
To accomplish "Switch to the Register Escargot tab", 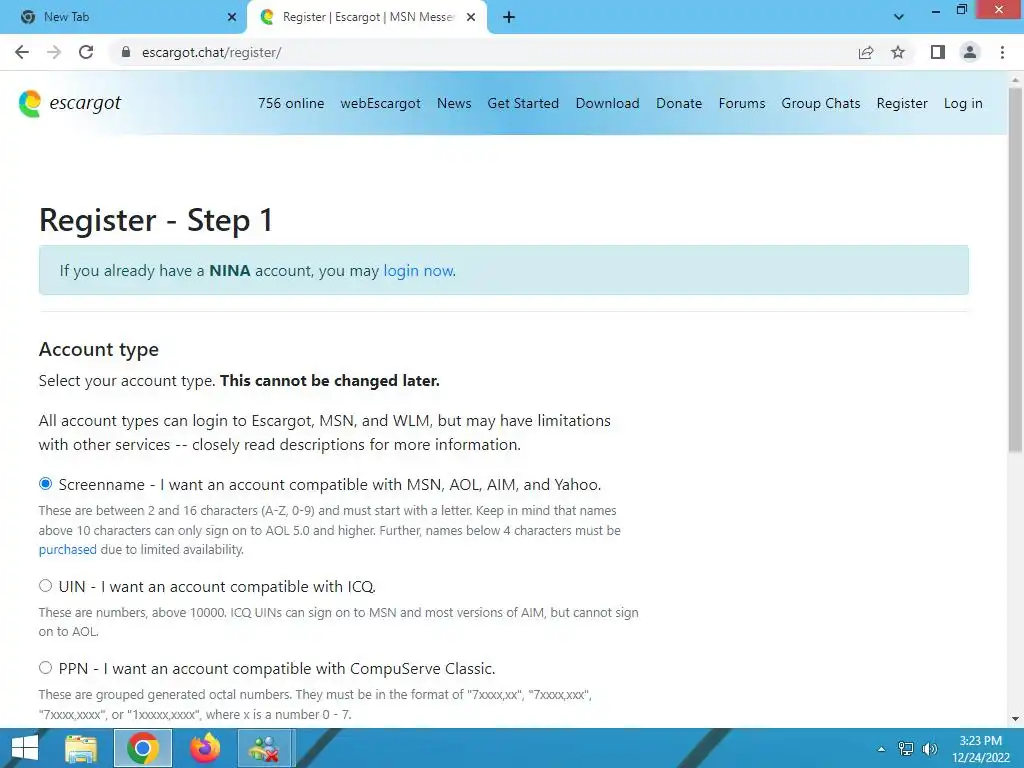I will pyautogui.click(x=367, y=18).
